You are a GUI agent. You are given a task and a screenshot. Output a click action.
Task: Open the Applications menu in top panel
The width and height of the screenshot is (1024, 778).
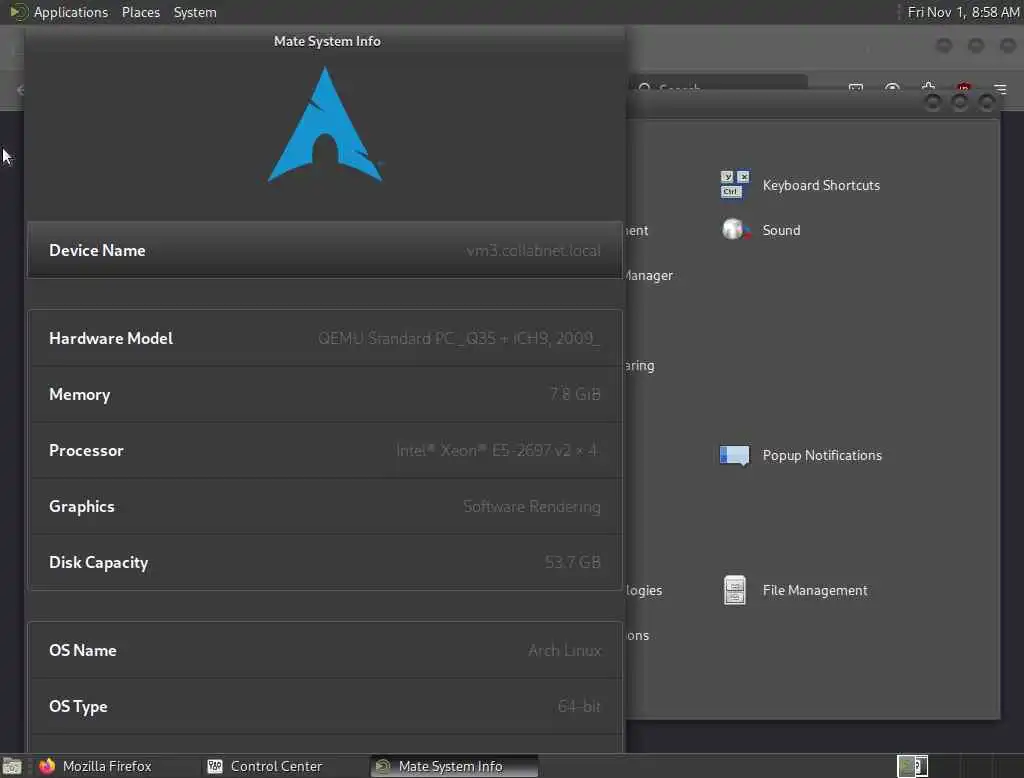tap(71, 12)
